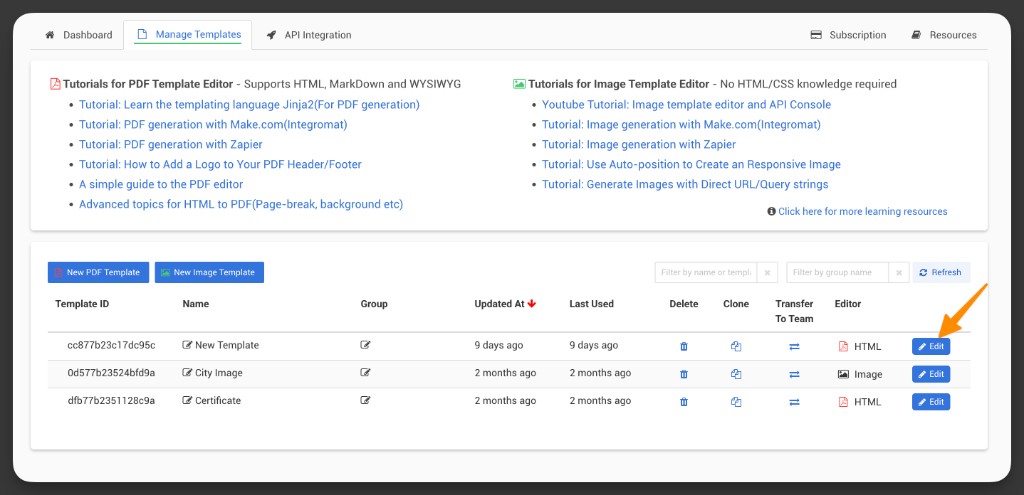1024x495 pixels.
Task: Open PDF generation with Make.com tutorial
Action: [213, 124]
